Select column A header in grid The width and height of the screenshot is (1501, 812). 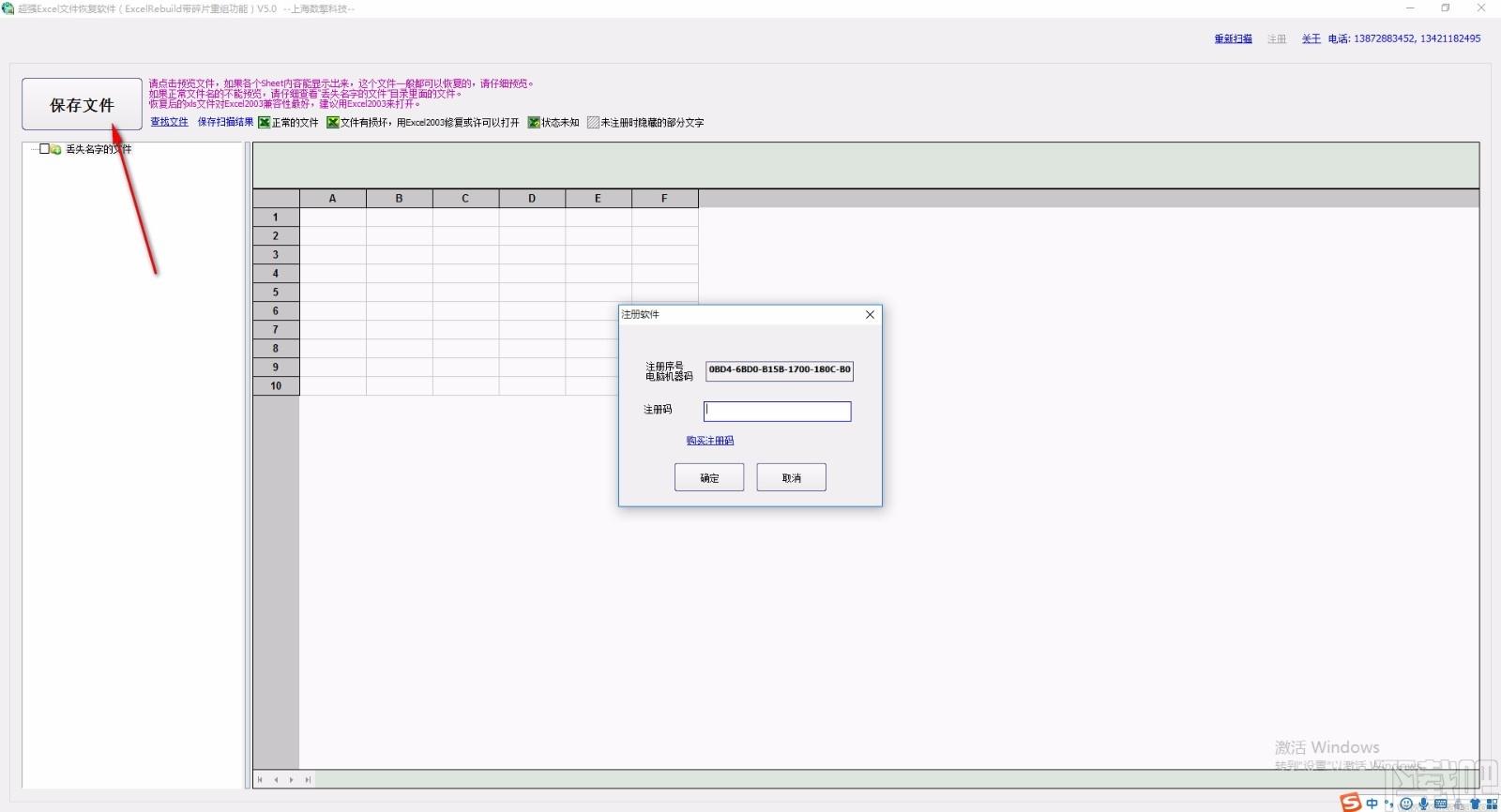pos(333,198)
